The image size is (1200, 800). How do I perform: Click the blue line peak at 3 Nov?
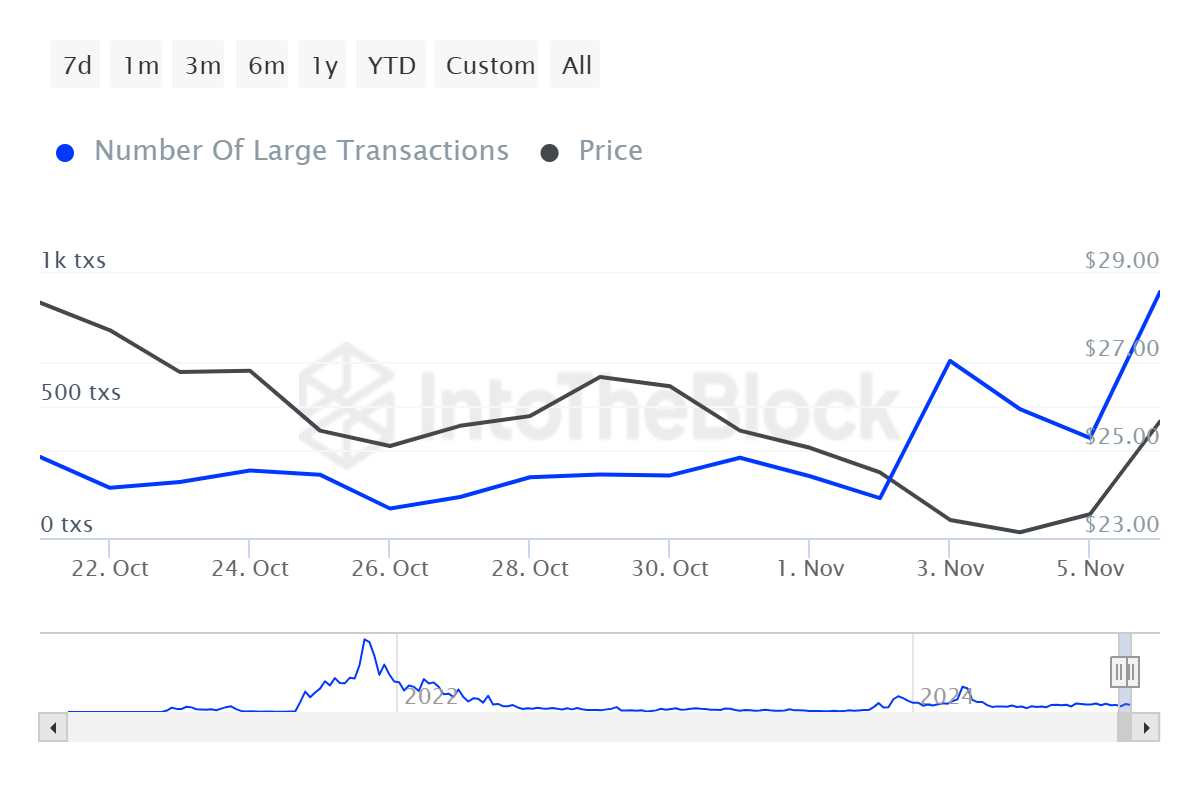949,360
